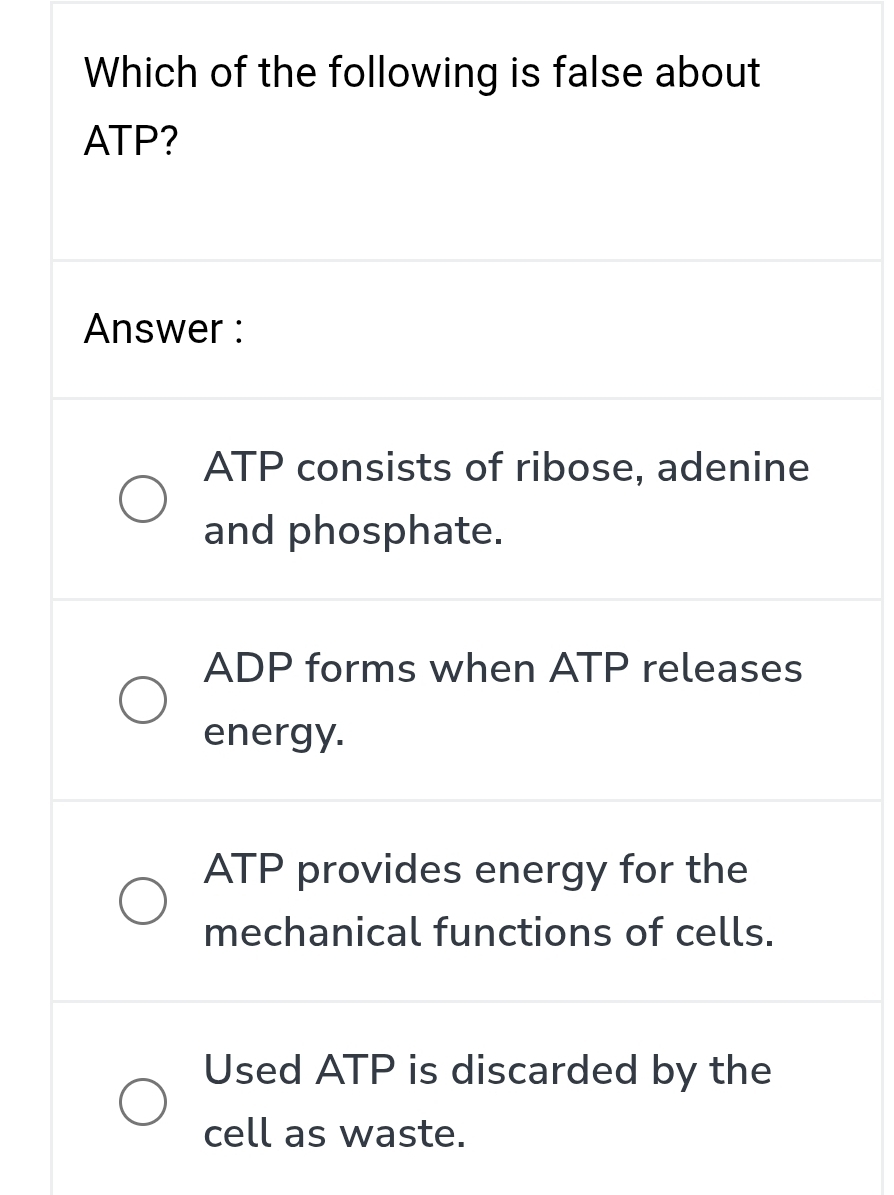Click the 'Answer :' label
The height and width of the screenshot is (1195, 894).
pyautogui.click(x=163, y=328)
